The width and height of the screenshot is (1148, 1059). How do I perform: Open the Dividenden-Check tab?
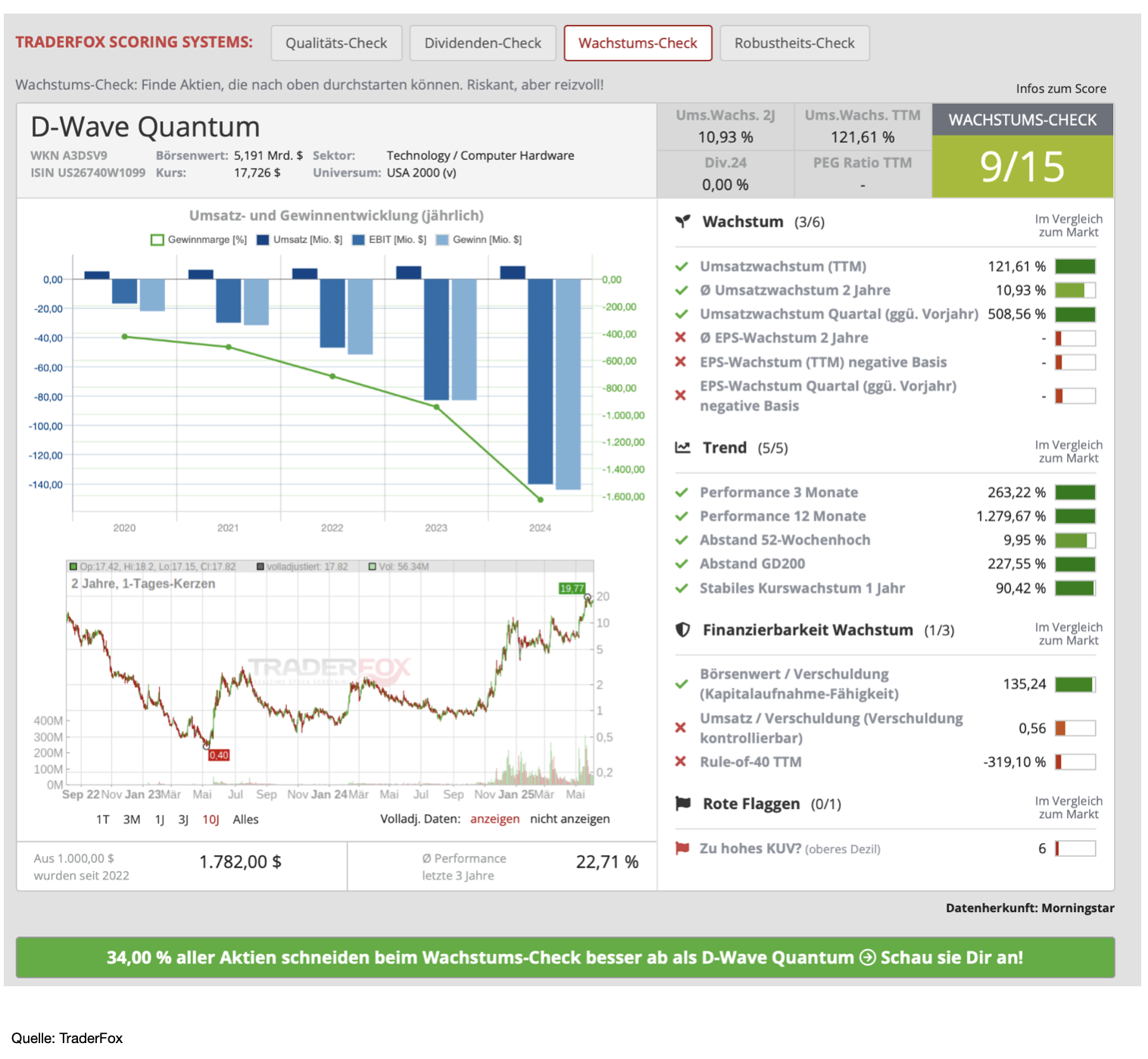tap(482, 43)
